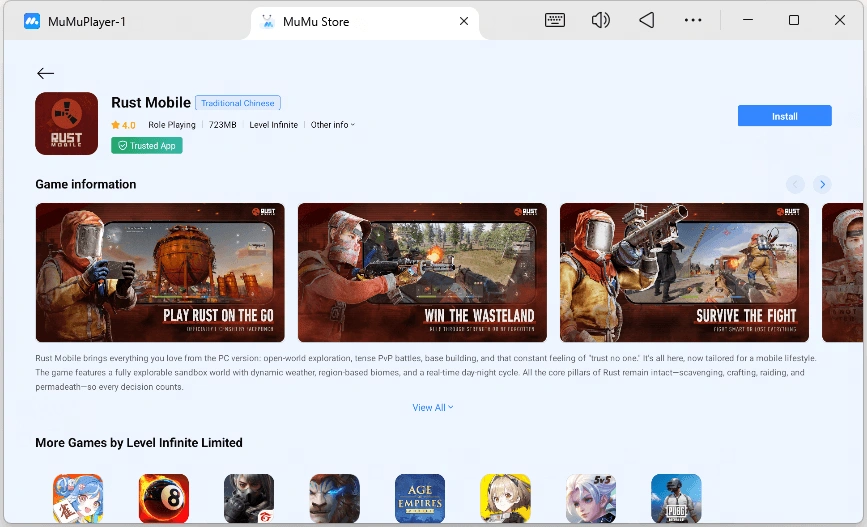Image resolution: width=867 pixels, height=527 pixels.
Task: Open the Play Rust On The Go screenshot
Action: [x=160, y=273]
